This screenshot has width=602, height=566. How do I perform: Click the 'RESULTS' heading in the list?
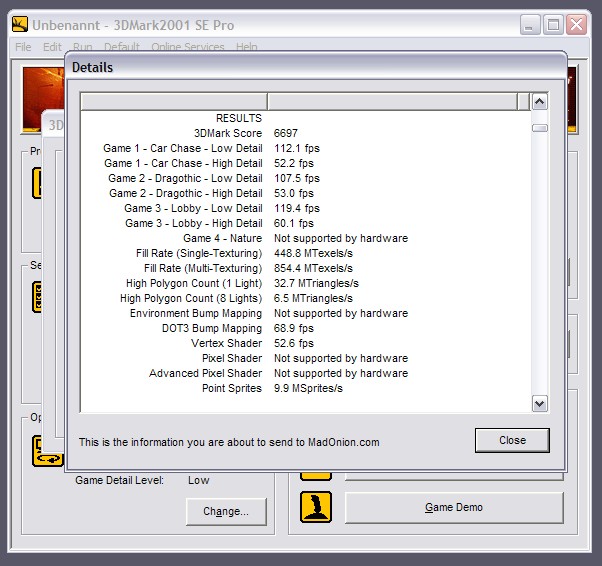[x=239, y=118]
